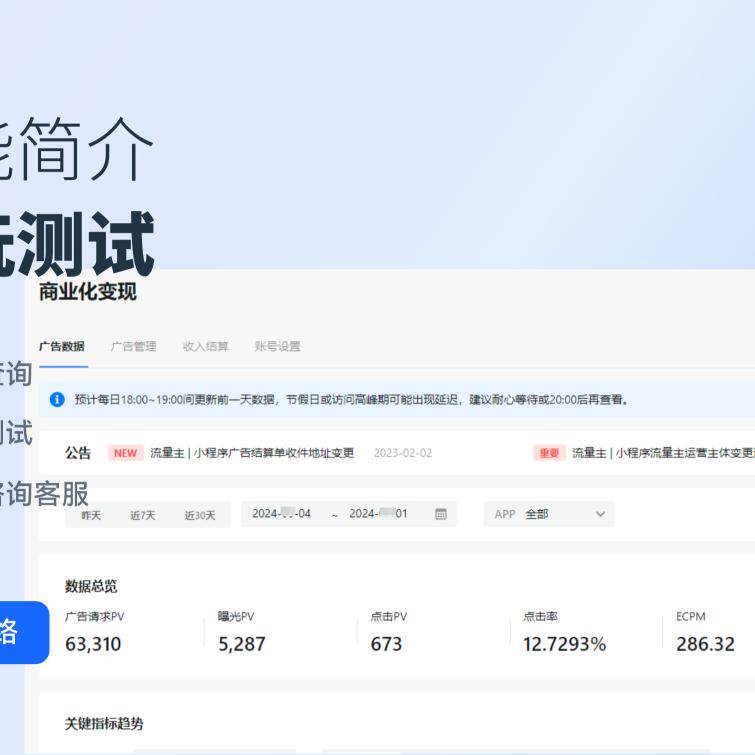Screen dimensions: 755x755
Task: Click the blue info icon in notice bar
Action: pyautogui.click(x=57, y=399)
